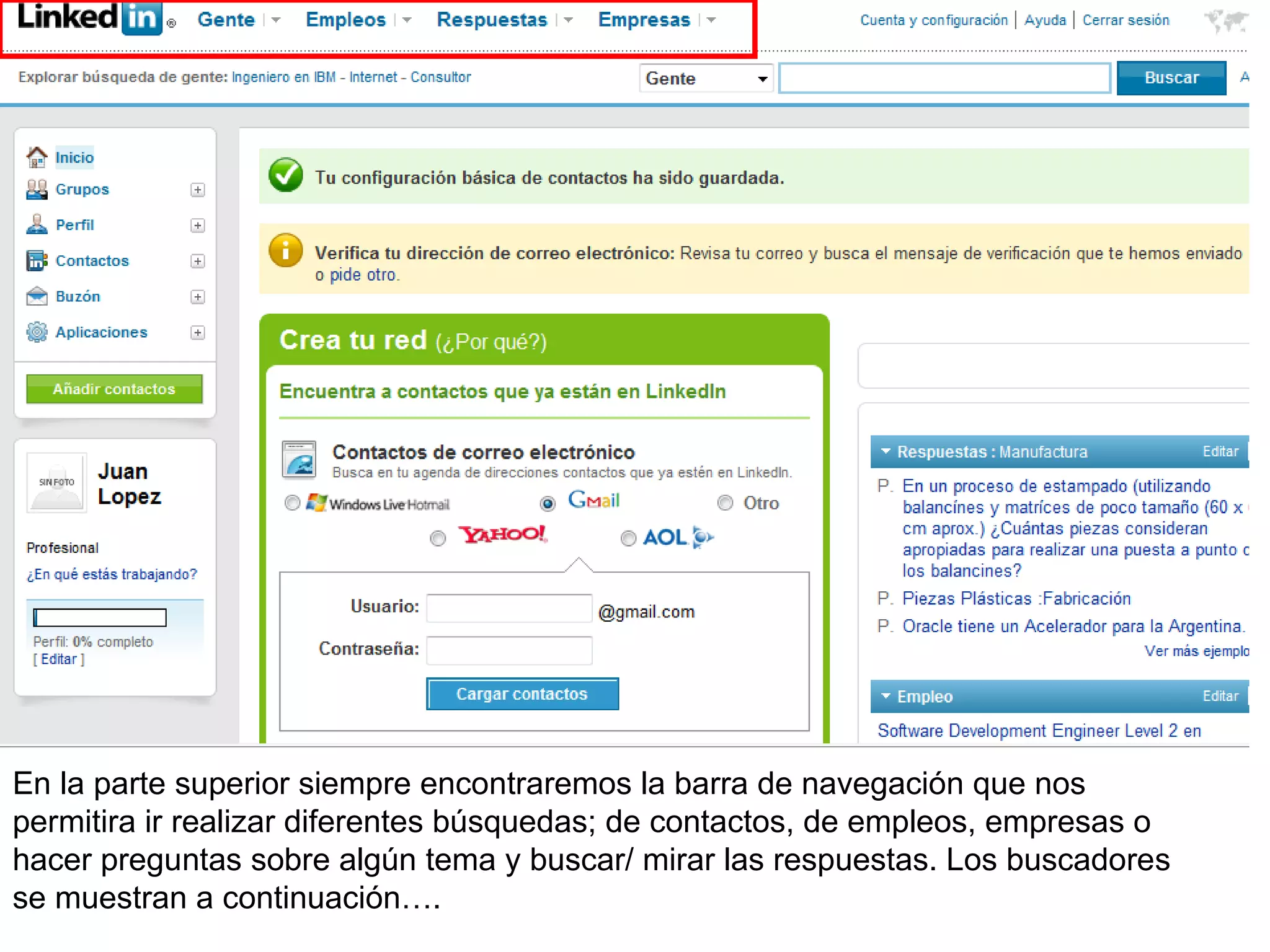Go to Inicio in the sidebar
Viewport: 1270px width, 952px height.
pos(74,157)
